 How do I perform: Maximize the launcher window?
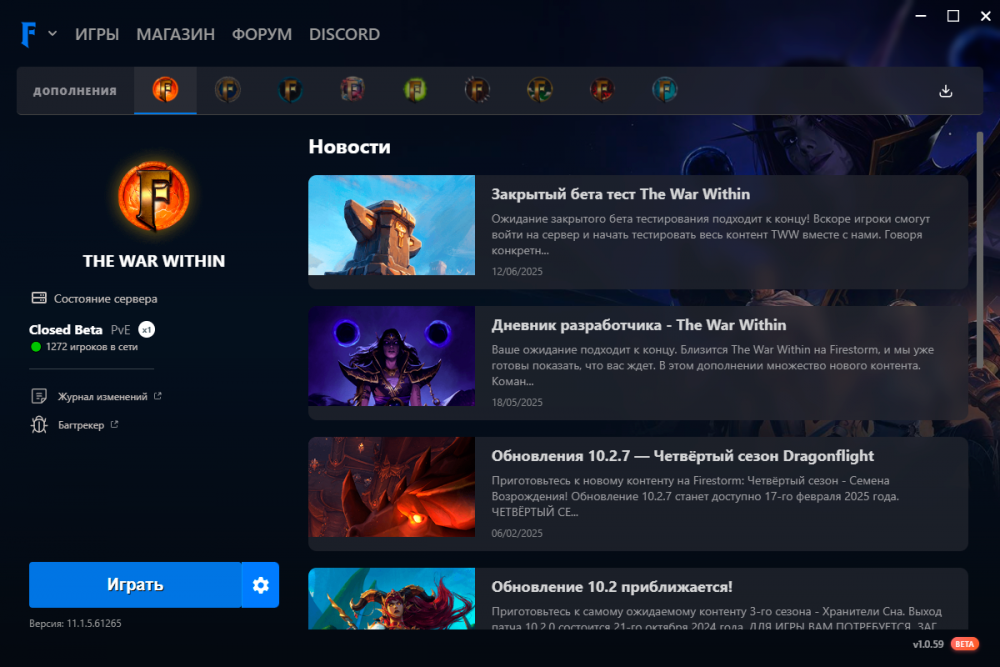(x=953, y=16)
